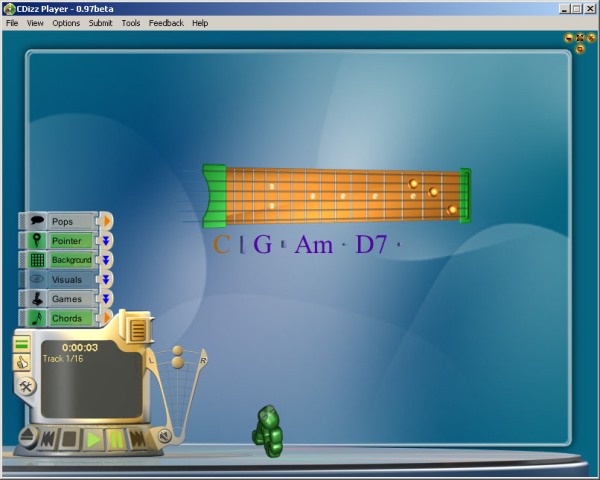Click the thumbs-up rating icon on player
Viewport: 600px width, 480px height.
22,362
